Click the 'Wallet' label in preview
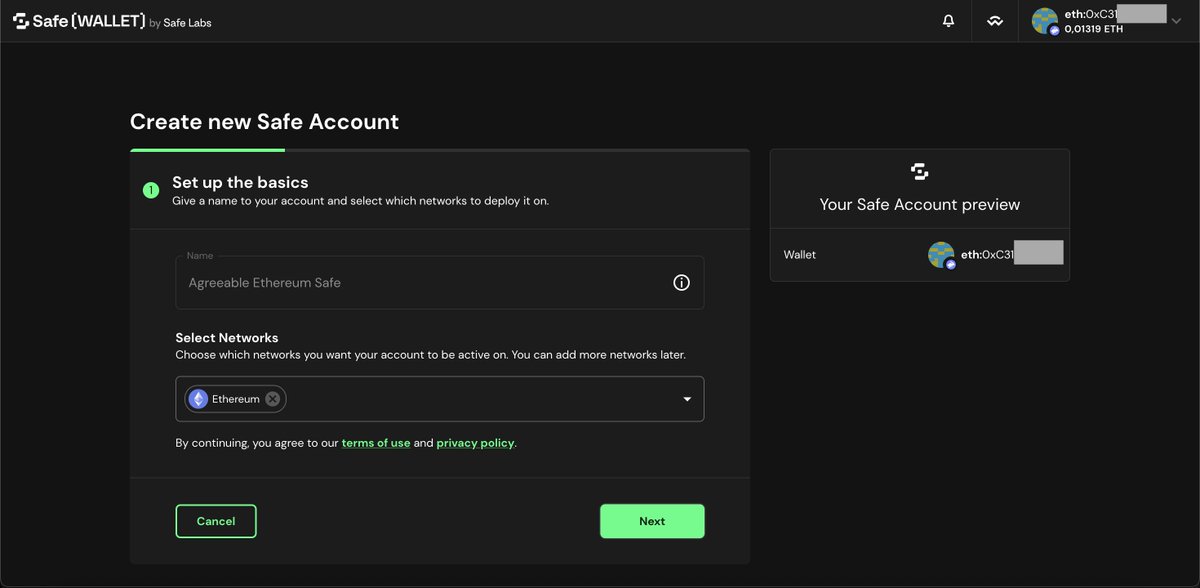This screenshot has width=1200, height=588. 800,255
